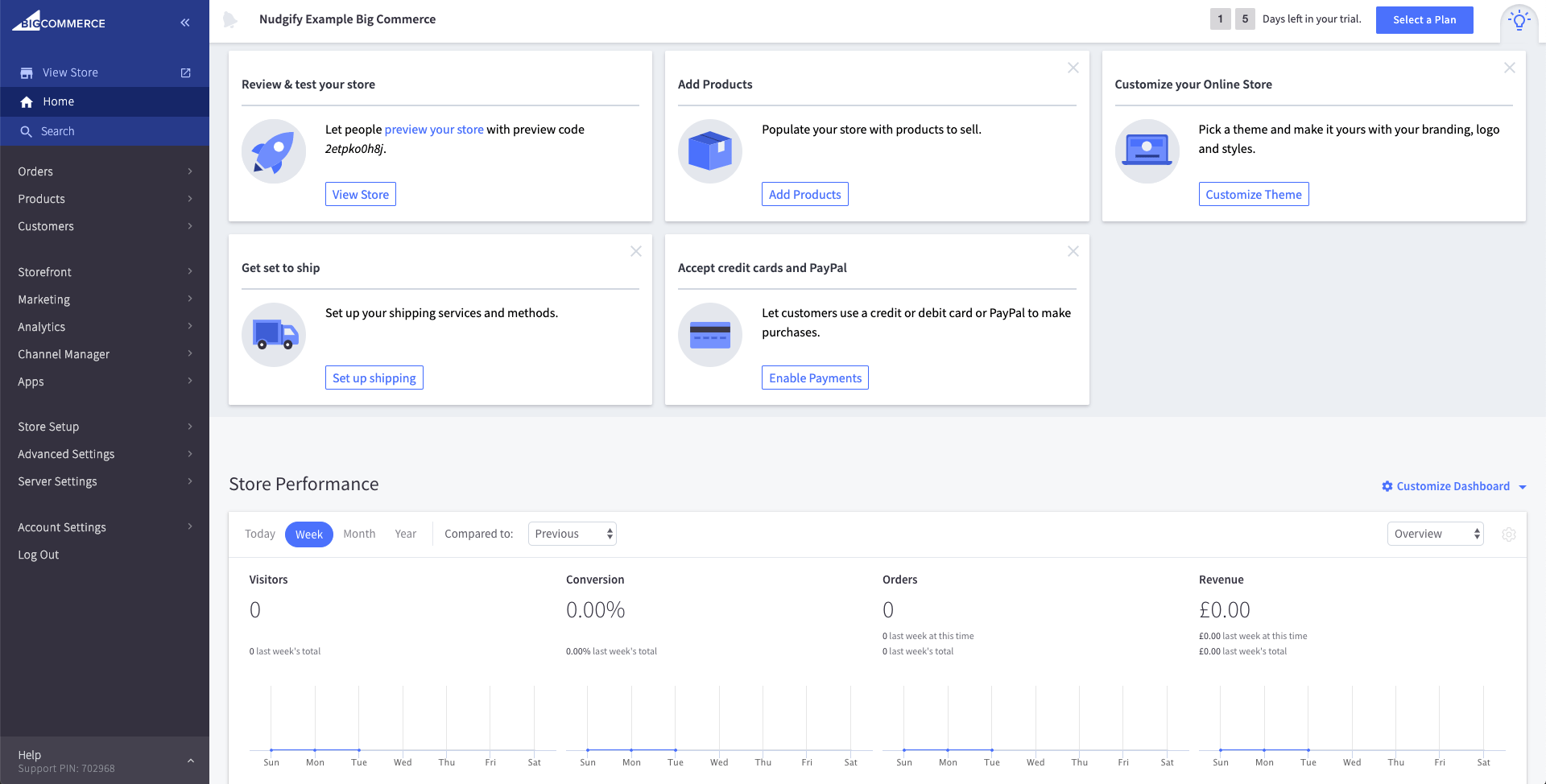Click the gear in Customize Dashboard
Viewport: 1546px width, 784px height.
tap(1387, 486)
